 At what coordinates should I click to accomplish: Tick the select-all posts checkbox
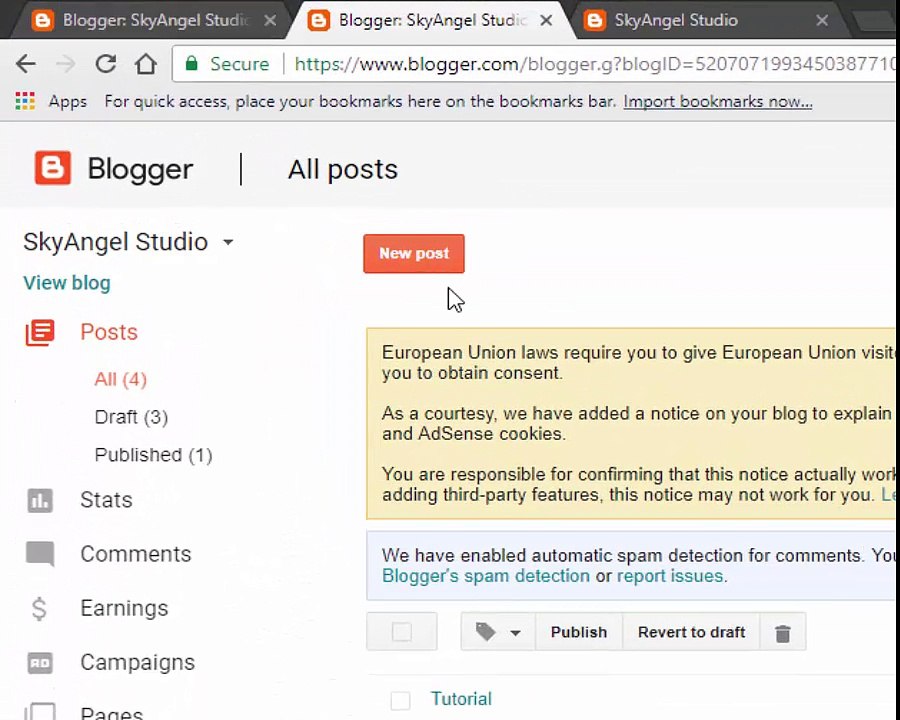click(402, 632)
